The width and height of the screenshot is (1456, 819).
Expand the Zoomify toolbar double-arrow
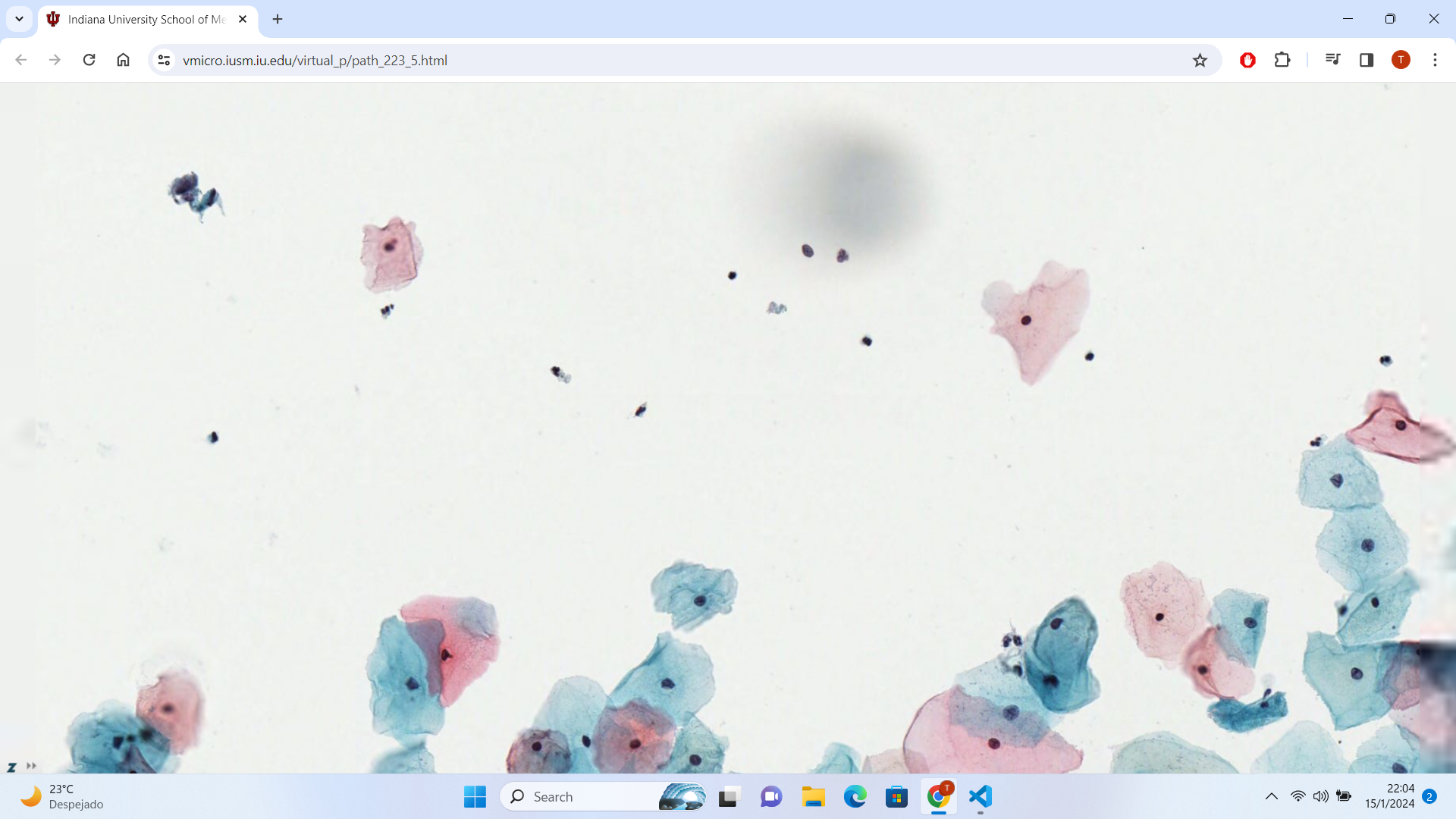coord(31,766)
